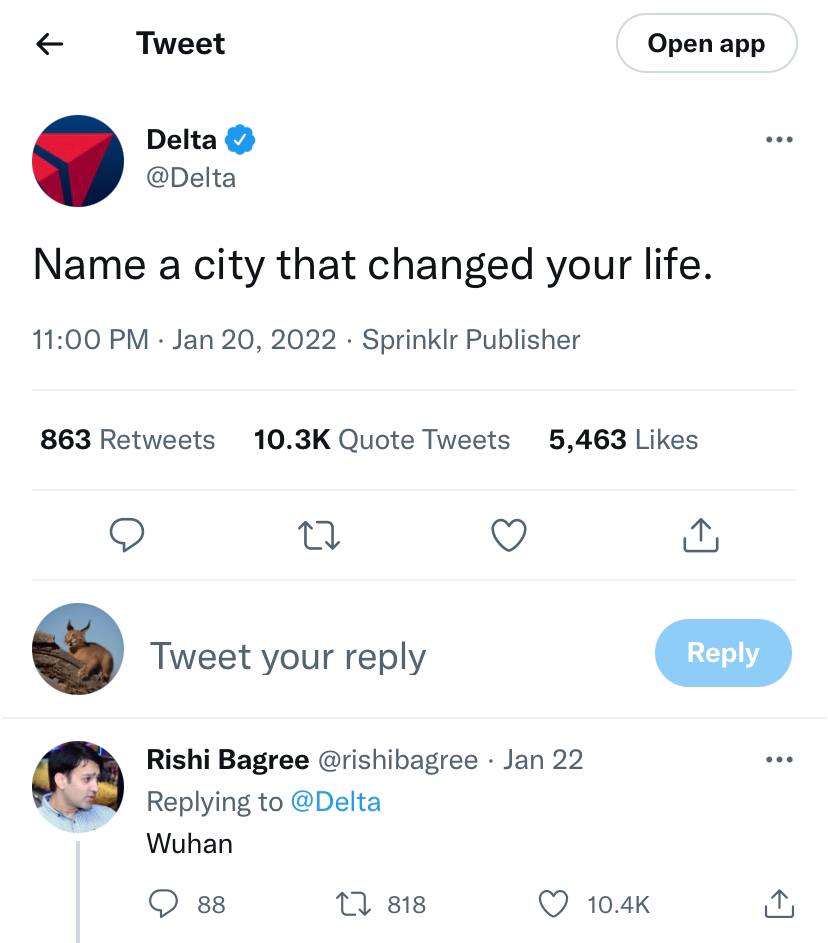Viewport: 828px width, 943px height.
Task: Like Rishi Bagree's reply
Action: coord(553,904)
